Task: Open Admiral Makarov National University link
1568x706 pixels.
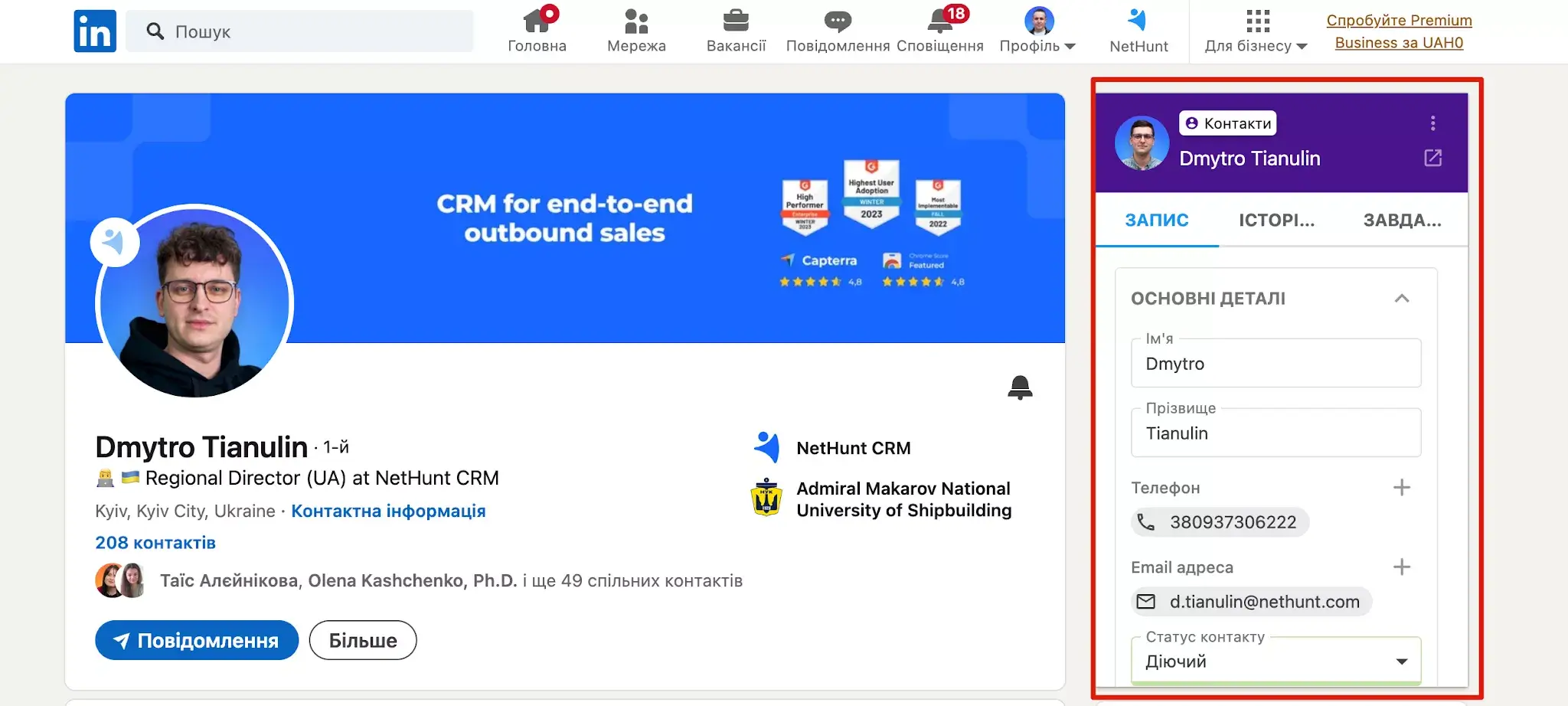Action: pyautogui.click(x=903, y=499)
